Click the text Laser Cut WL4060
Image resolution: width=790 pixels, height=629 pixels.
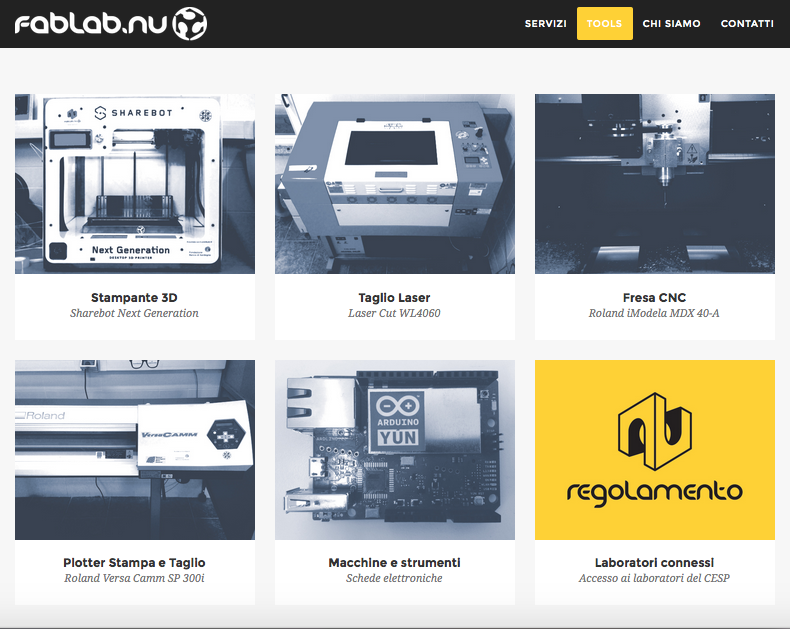click(x=394, y=313)
